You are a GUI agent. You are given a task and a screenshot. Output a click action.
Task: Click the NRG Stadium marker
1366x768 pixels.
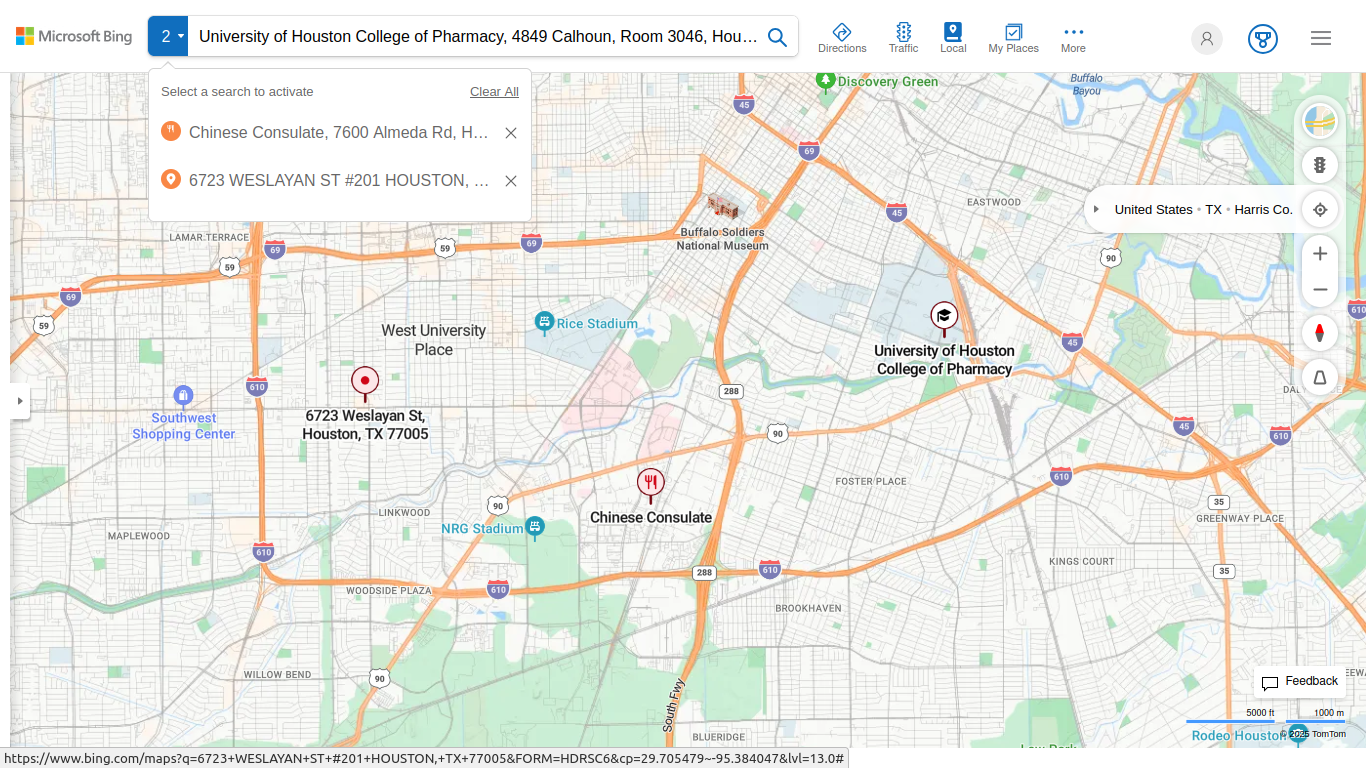click(535, 527)
